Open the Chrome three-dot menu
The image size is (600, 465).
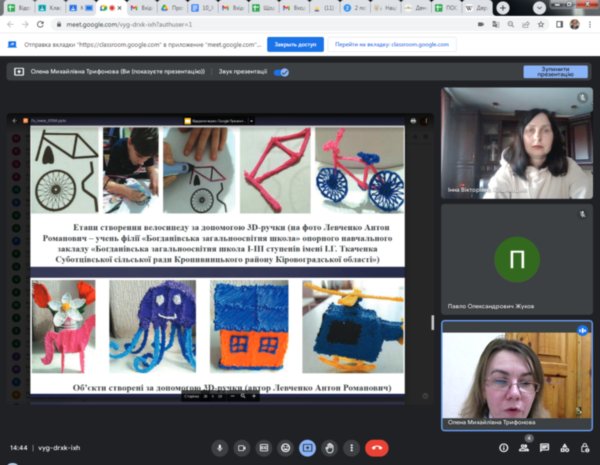pos(591,24)
